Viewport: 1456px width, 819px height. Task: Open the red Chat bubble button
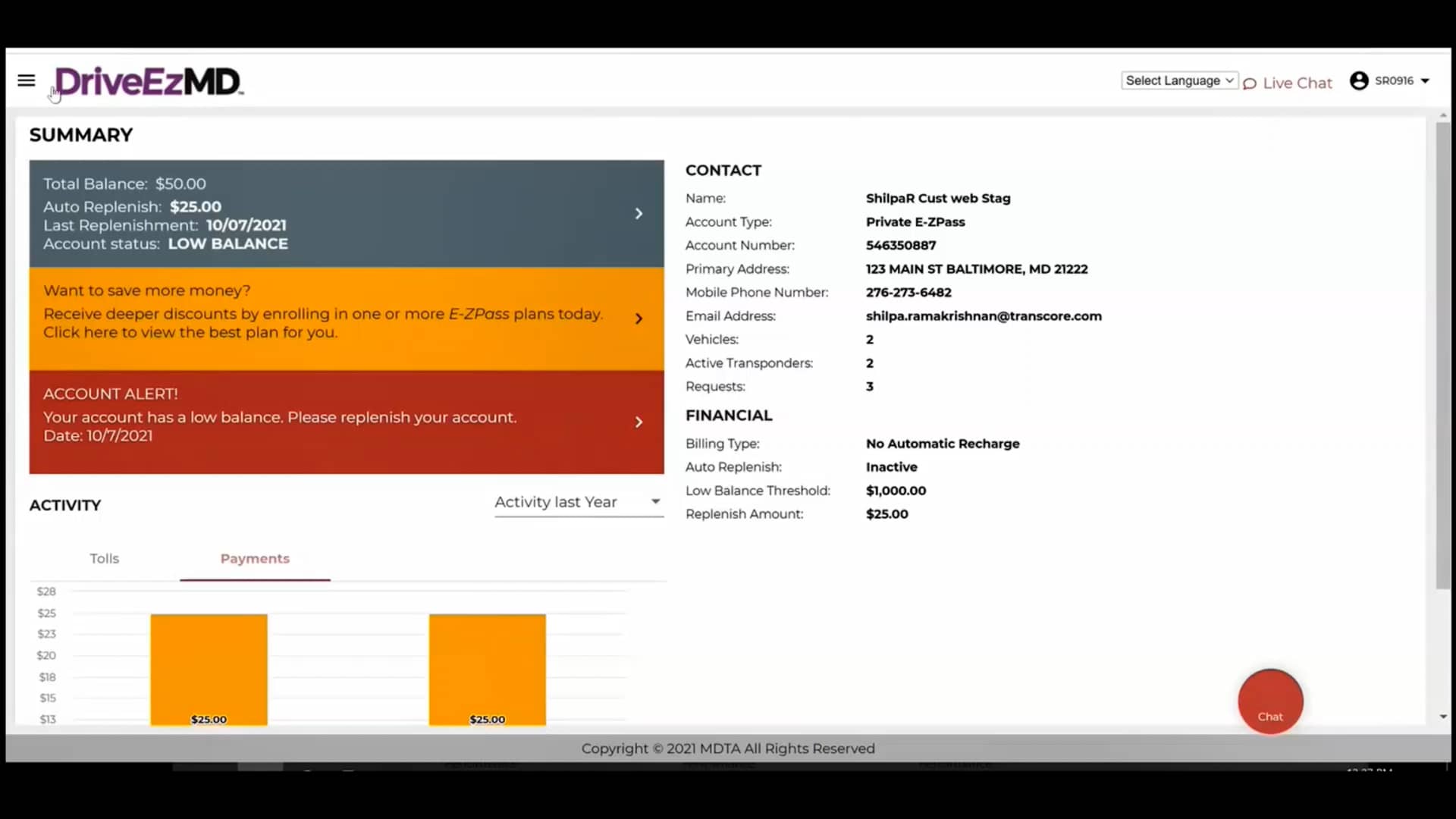(1270, 702)
